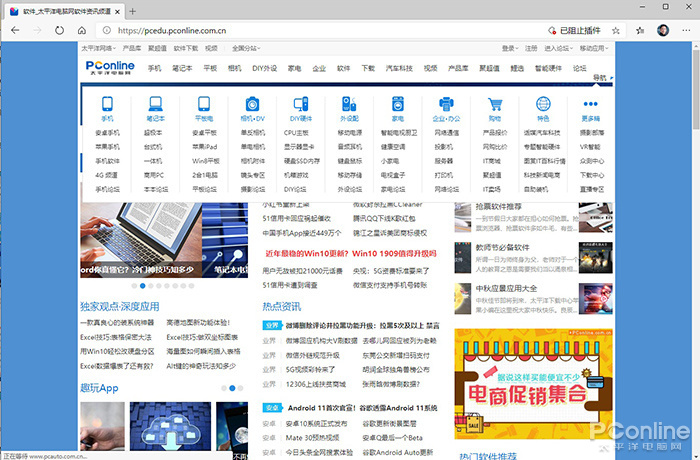Click the 企业·办公 printer icon
The height and width of the screenshot is (460, 700).
tap(445, 104)
